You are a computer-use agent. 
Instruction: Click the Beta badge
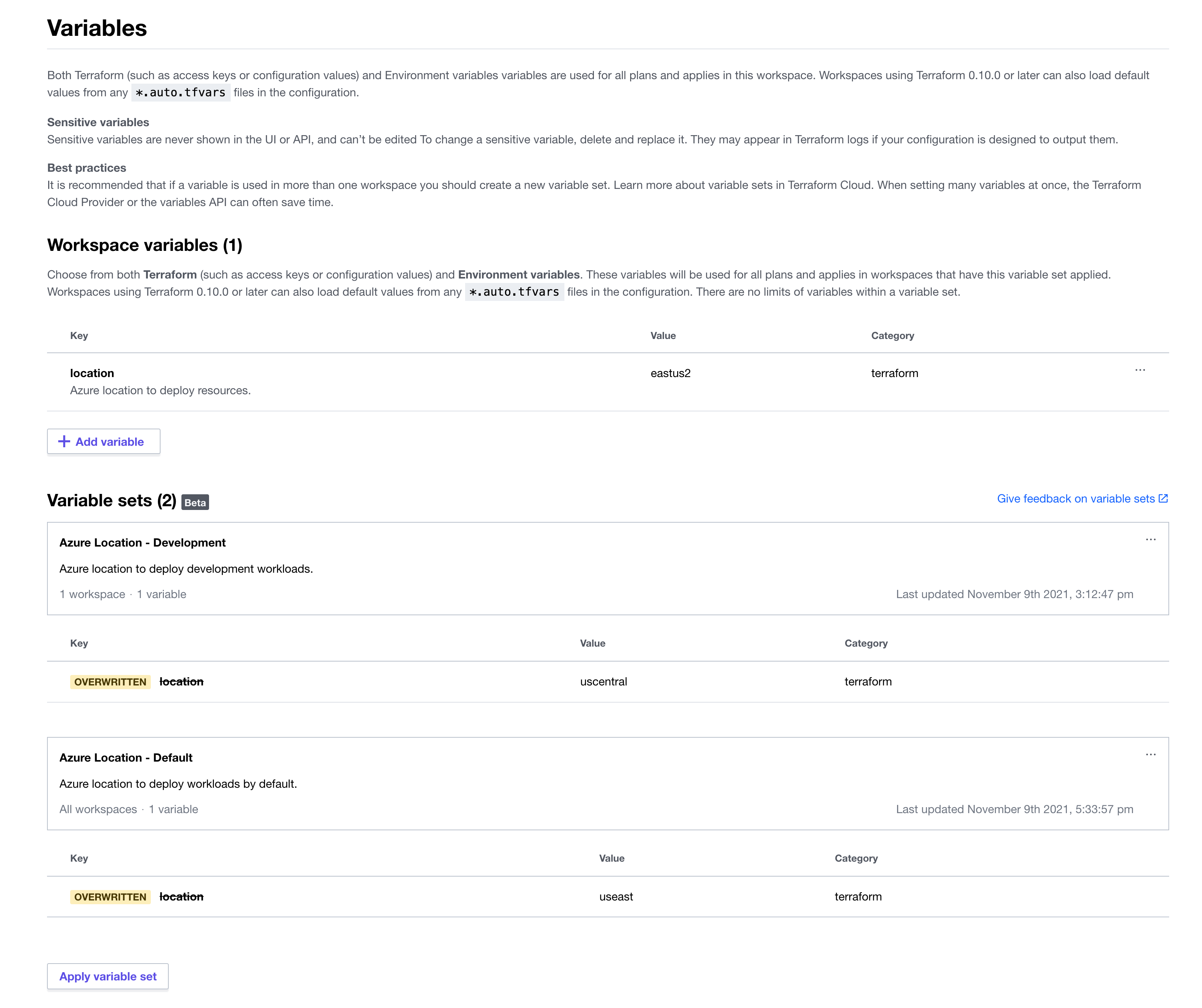pos(194,503)
